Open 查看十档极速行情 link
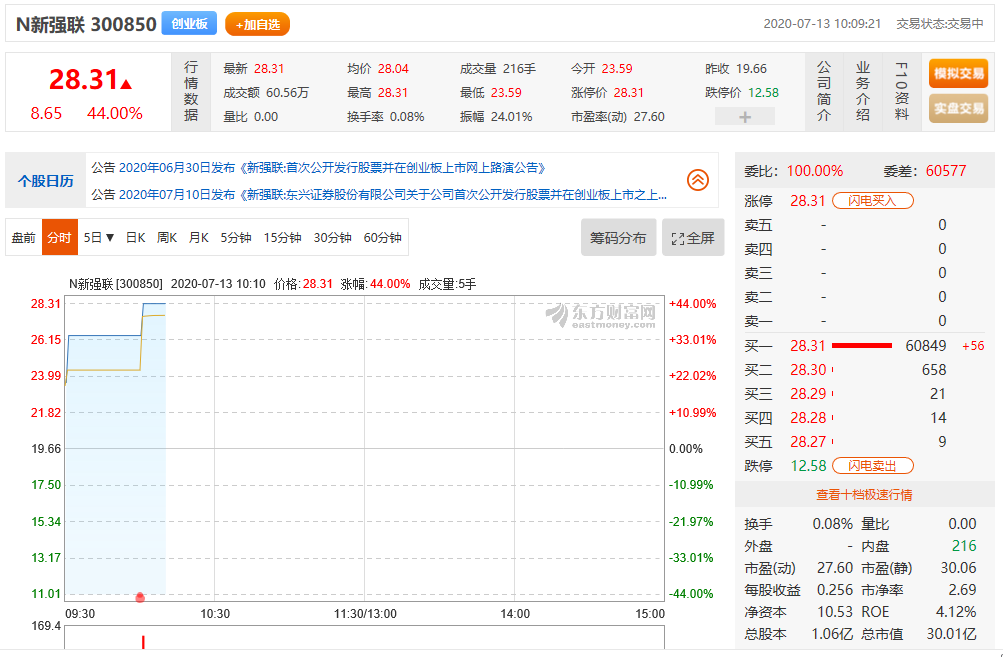 [x=864, y=495]
